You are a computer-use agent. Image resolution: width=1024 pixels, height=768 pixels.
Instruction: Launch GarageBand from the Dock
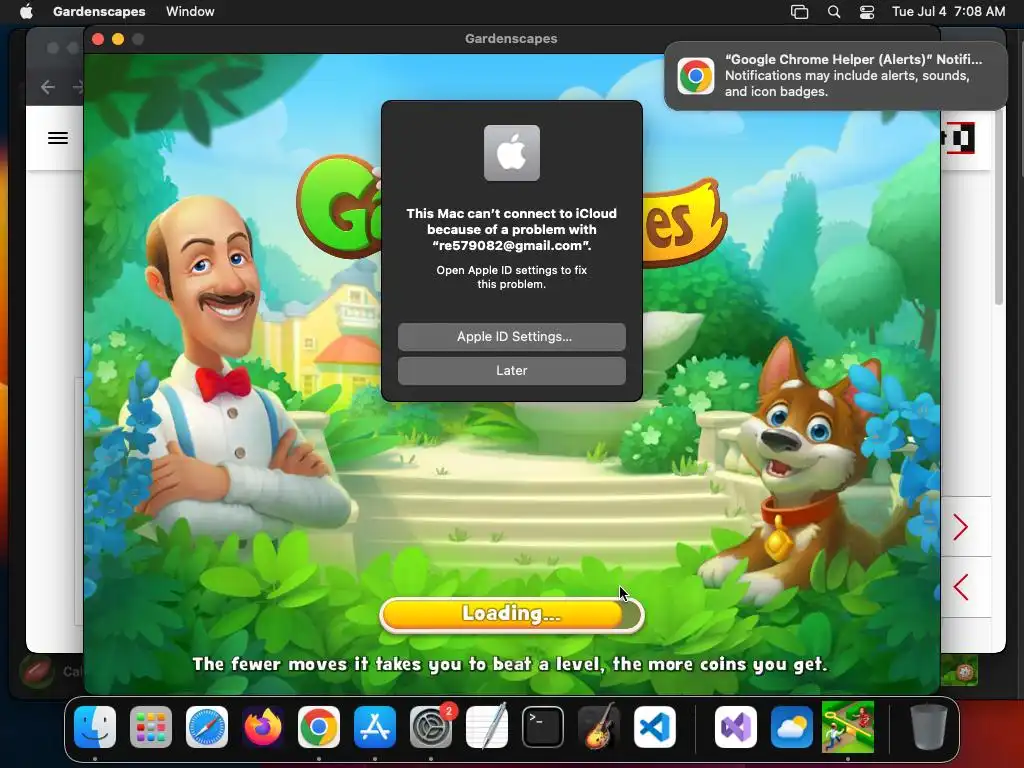599,727
